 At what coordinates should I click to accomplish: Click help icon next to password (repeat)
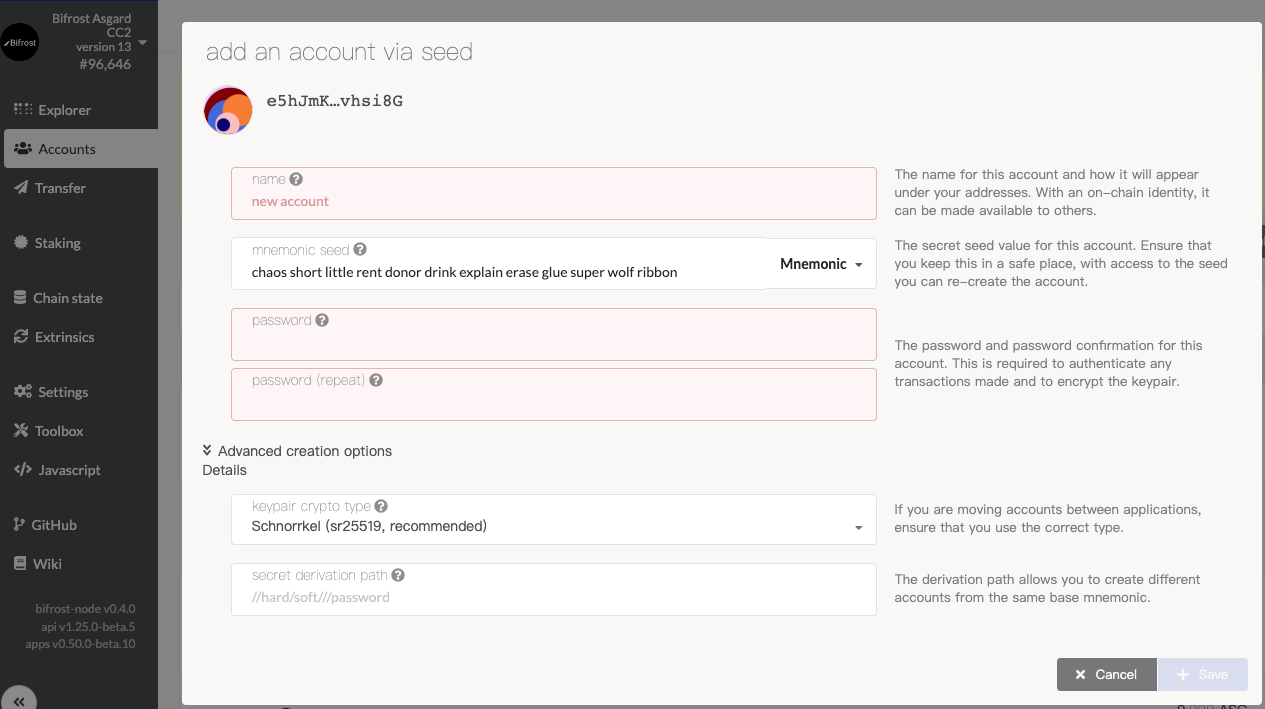pos(376,381)
